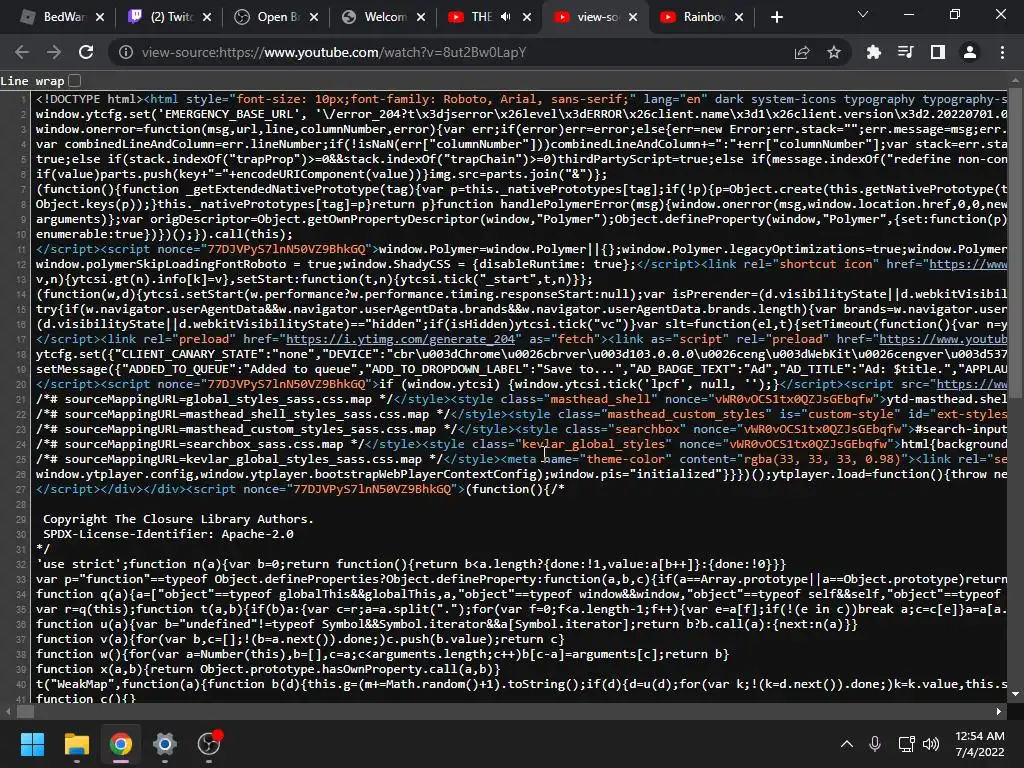
Task: Toggle the Line wrap checkbox
Action: pos(74,81)
